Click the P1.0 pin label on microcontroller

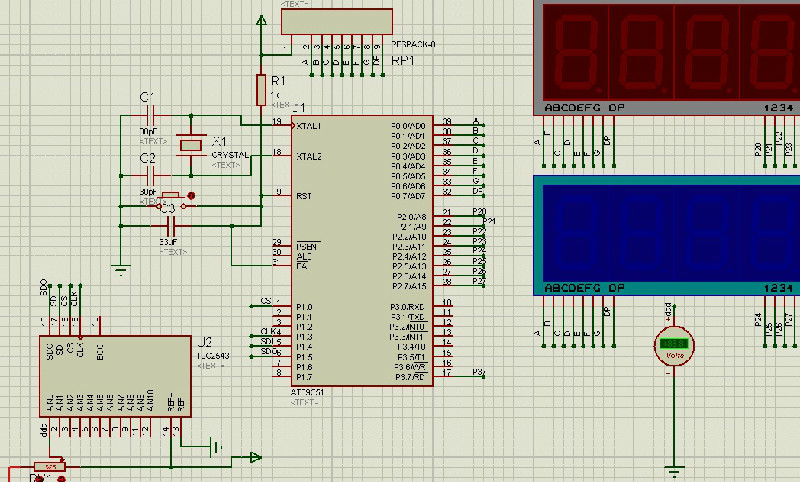303,307
